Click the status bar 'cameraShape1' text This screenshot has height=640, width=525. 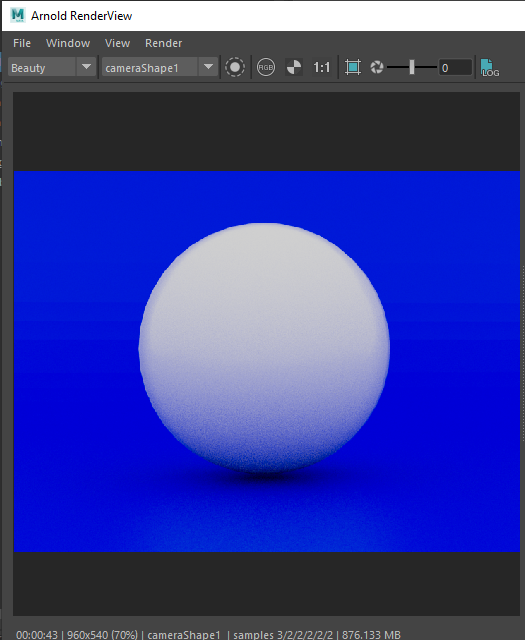[184, 635]
